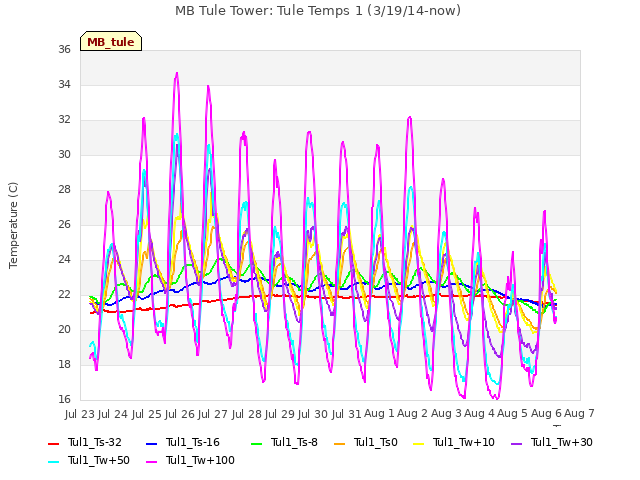Click the Aug 2 x-axis date
This screenshot has width=640, height=480.
413,414
